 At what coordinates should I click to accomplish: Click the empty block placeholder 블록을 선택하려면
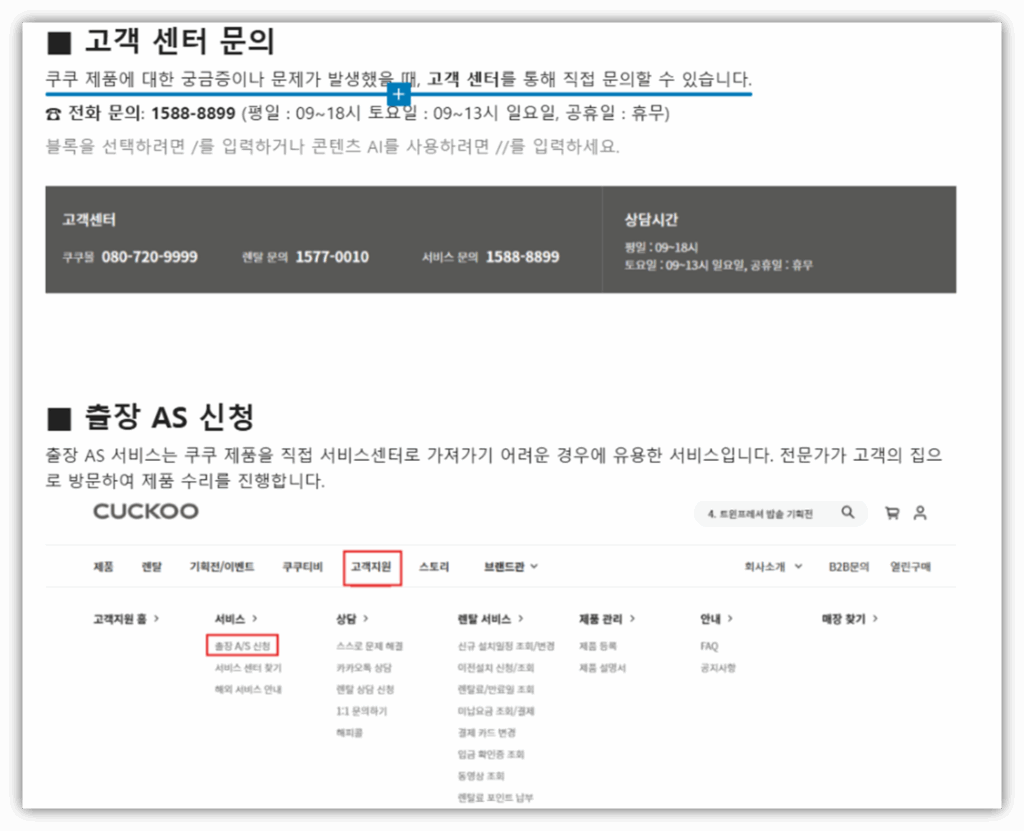(332, 146)
